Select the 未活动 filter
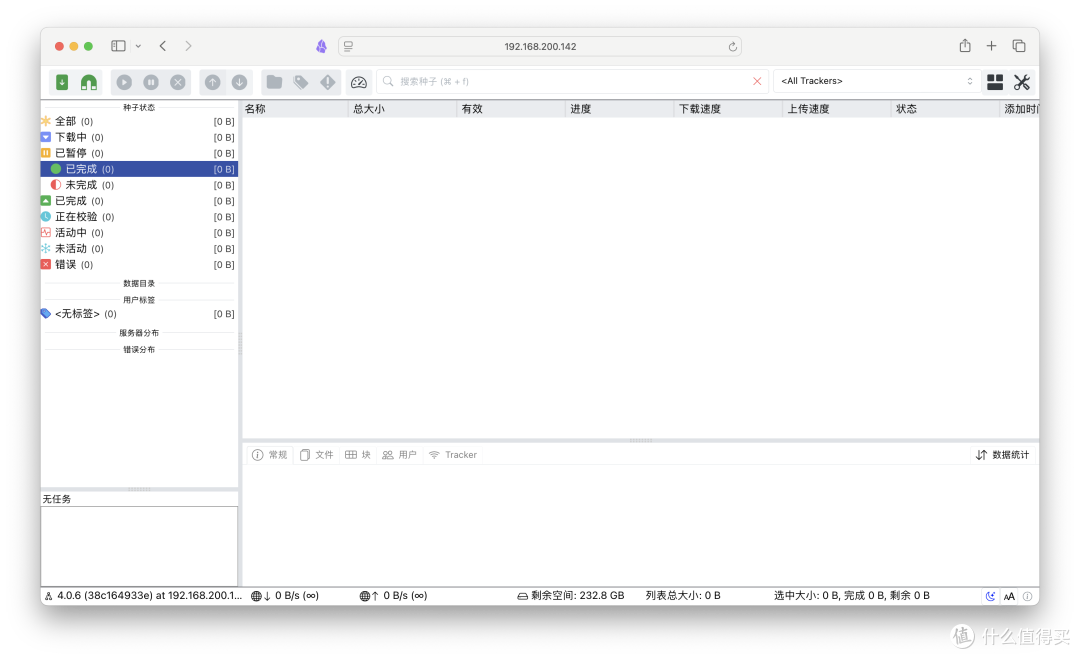Screen dimensions: 1080x659 pyautogui.click(x=138, y=249)
